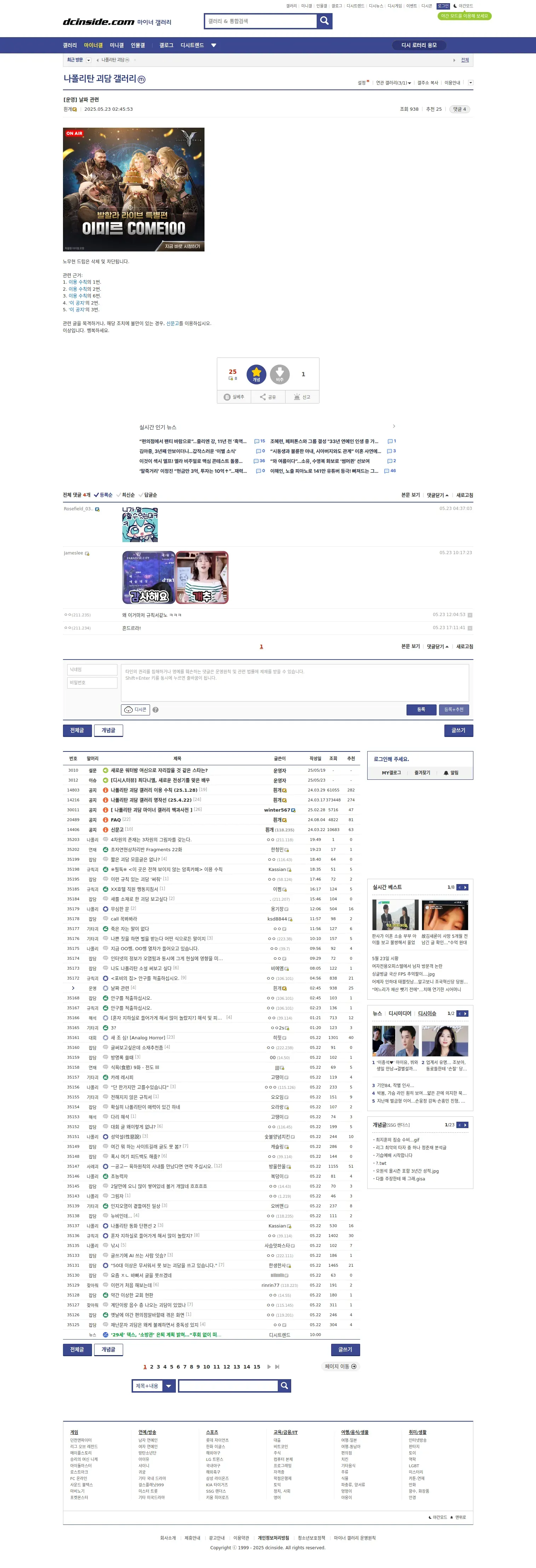The width and height of the screenshot is (536, 1568).
Task: Click the 페이지 이동 page jump button
Action: [340, 1366]
